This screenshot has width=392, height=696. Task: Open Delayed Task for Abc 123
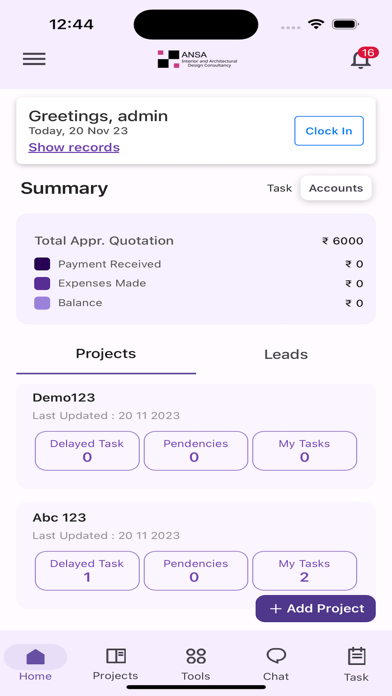coord(87,571)
